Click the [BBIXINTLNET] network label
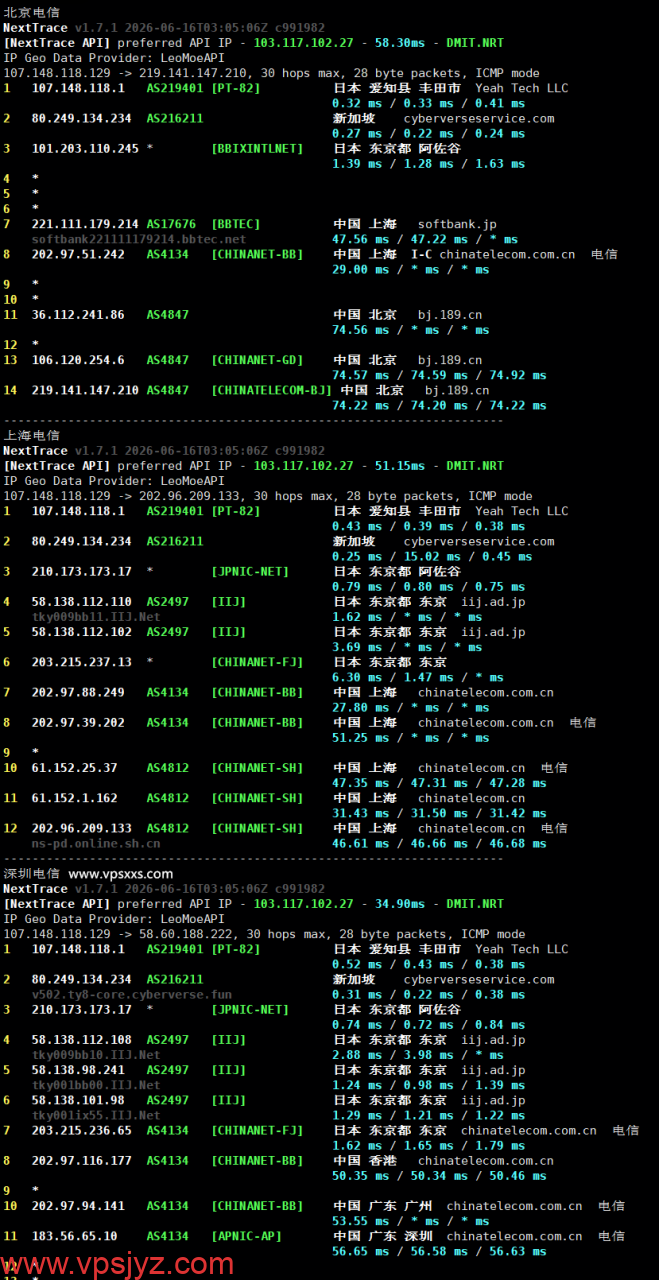Screen dimensions: 659x1280 click(257, 149)
